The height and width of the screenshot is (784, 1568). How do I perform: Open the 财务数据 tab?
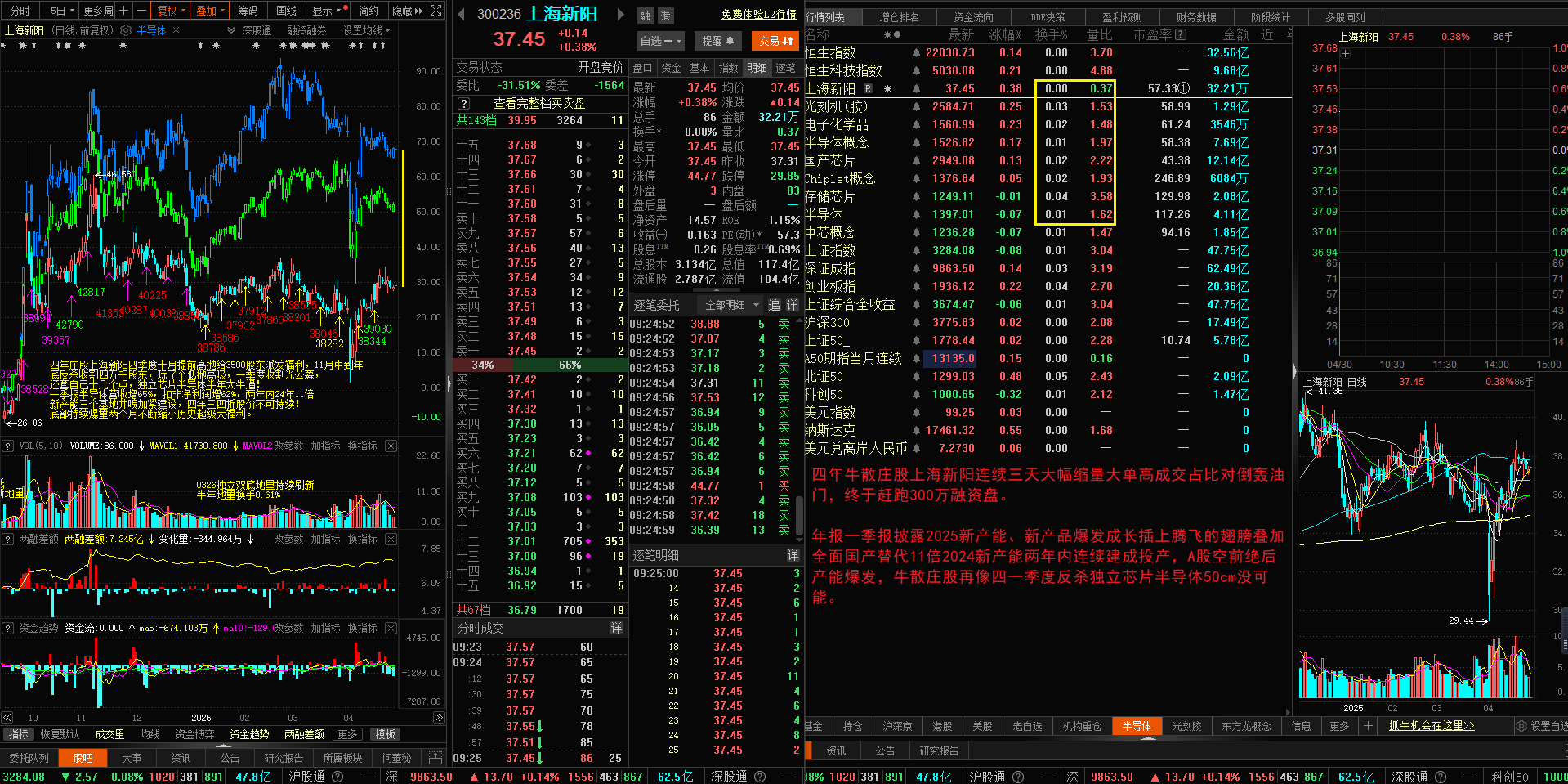[x=1196, y=17]
